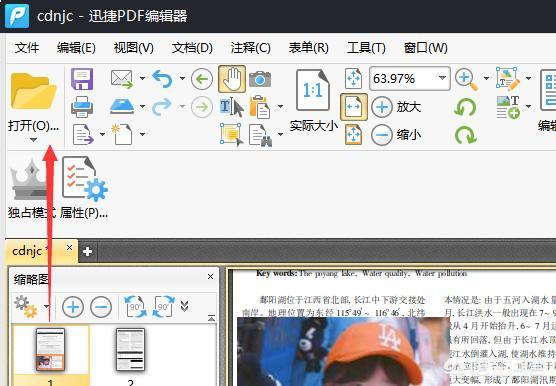Image resolution: width=556 pixels, height=386 pixels.
Task: Open thumbnail options with the gears icon
Action: pos(26,306)
